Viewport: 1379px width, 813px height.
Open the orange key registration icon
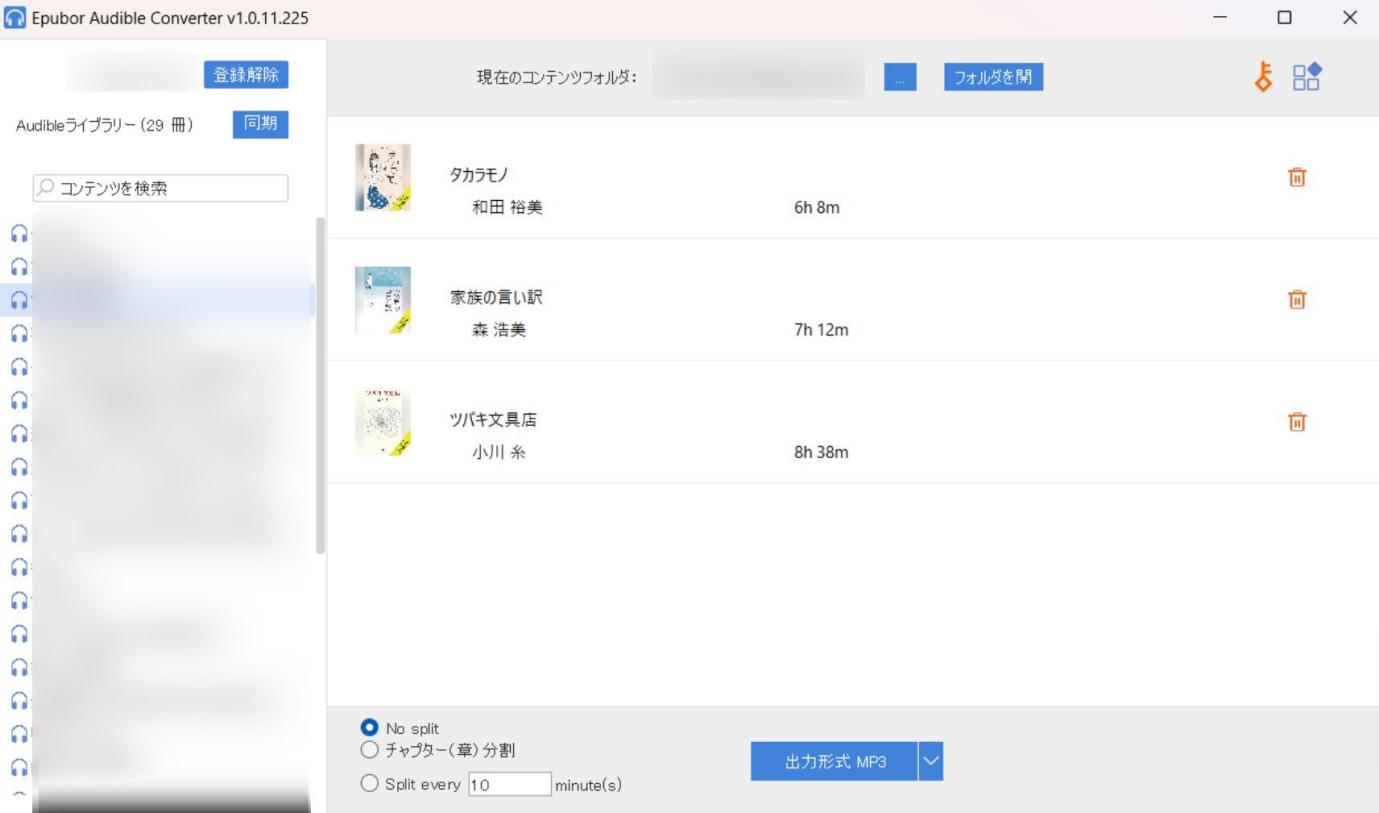tap(1265, 77)
